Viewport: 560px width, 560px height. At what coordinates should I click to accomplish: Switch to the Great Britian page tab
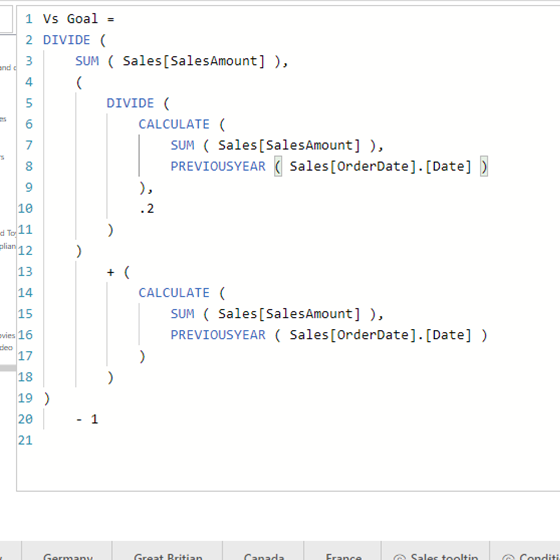168,556
